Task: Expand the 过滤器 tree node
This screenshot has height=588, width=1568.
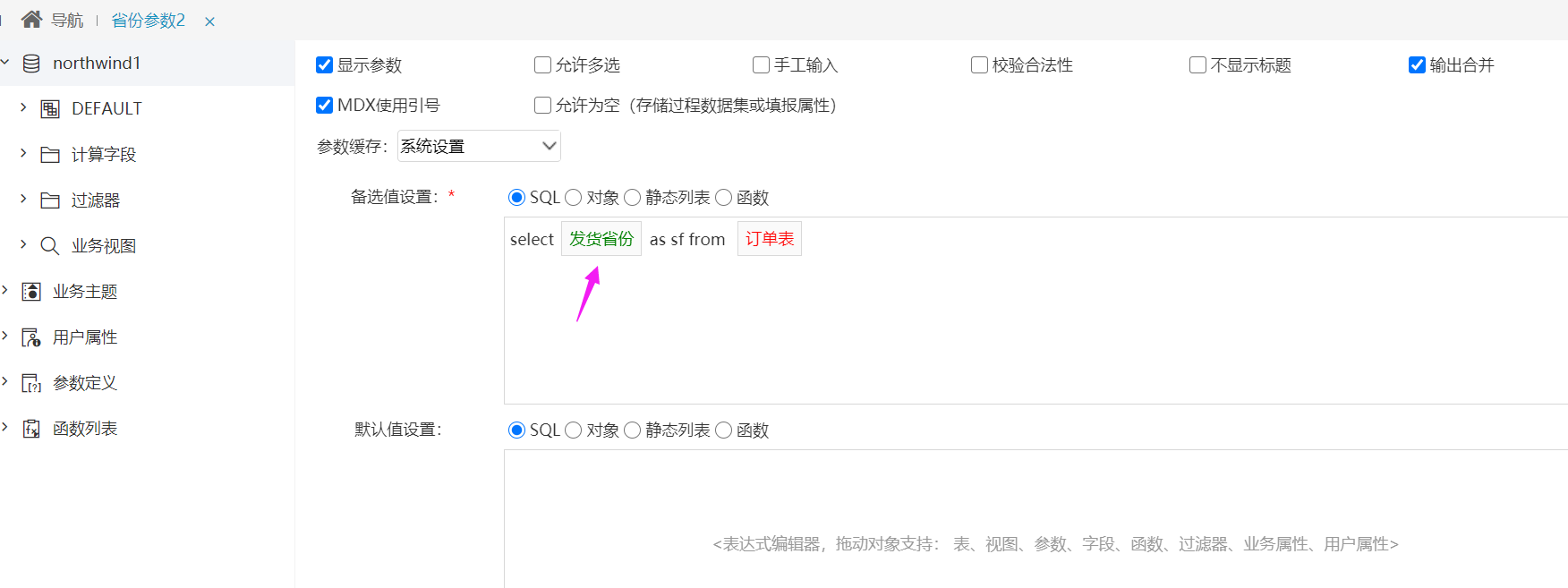Action: (x=23, y=200)
